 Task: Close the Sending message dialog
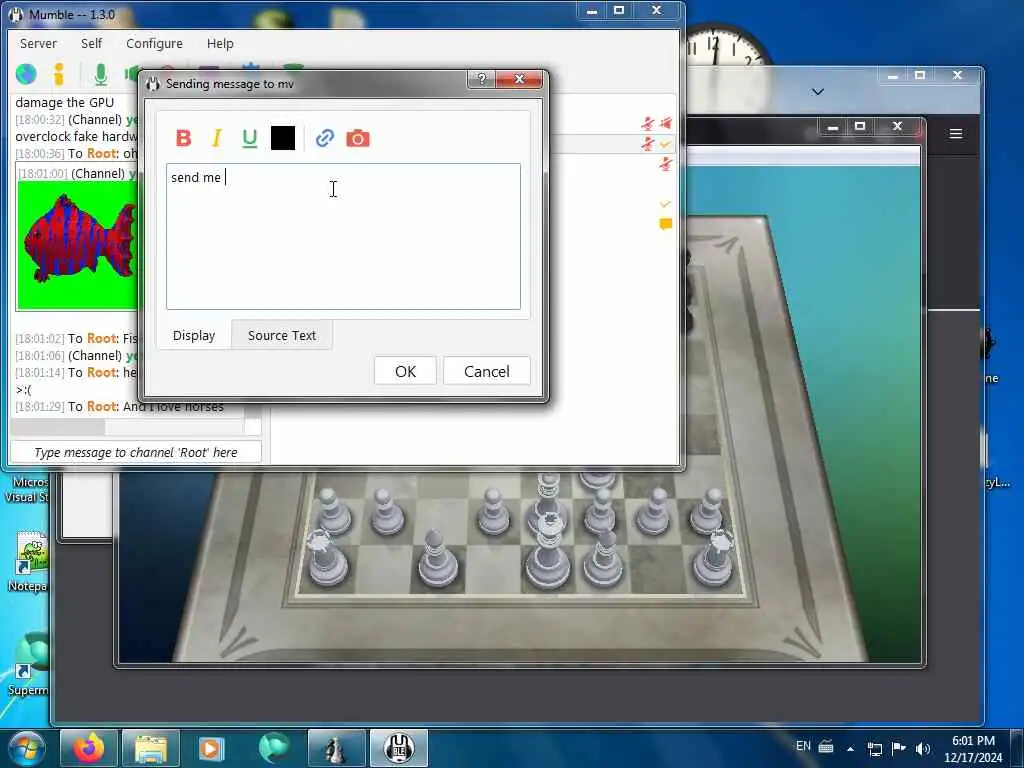[519, 79]
